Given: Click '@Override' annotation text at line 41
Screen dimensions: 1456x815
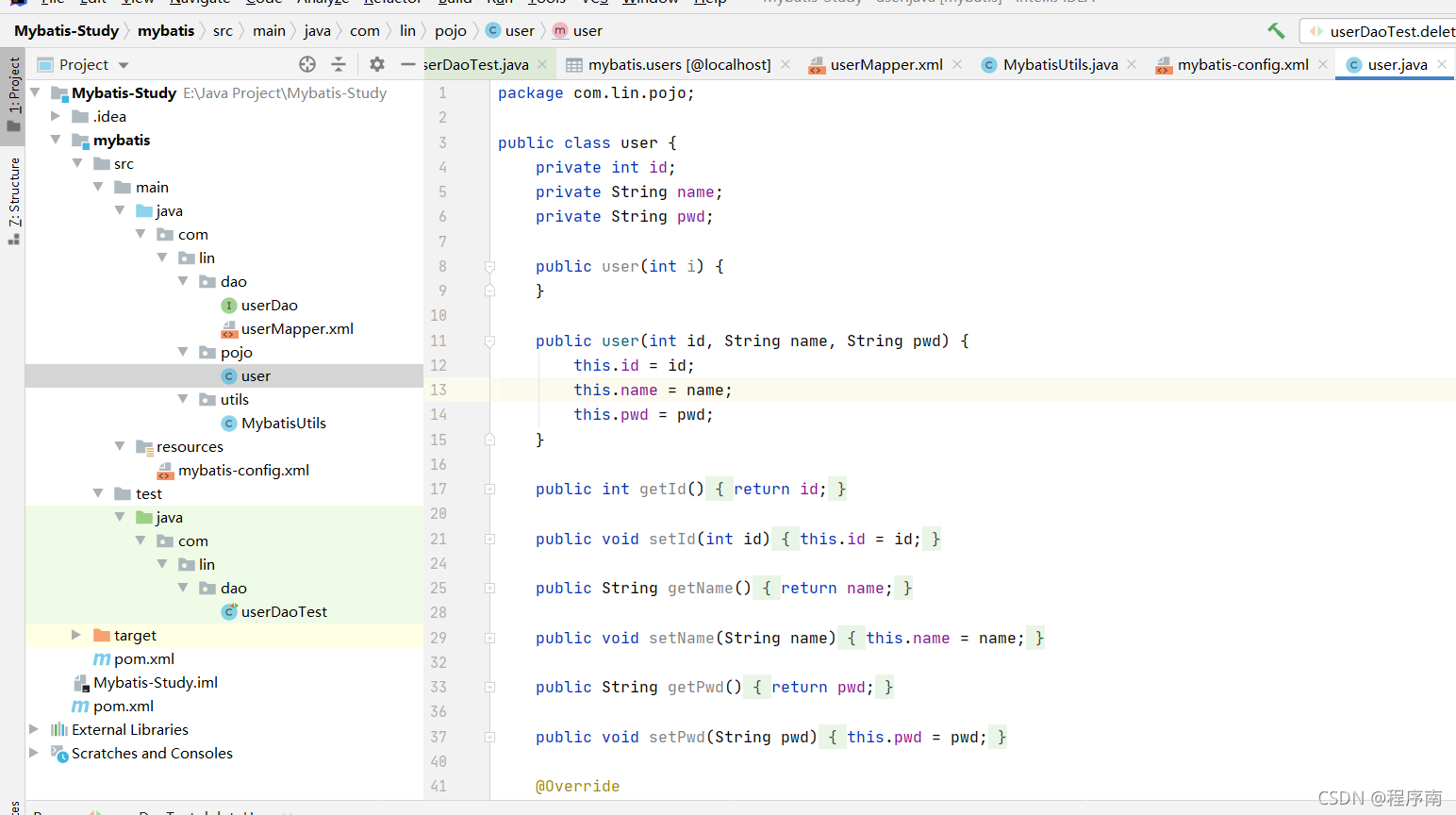Looking at the screenshot, I should coord(577,787).
